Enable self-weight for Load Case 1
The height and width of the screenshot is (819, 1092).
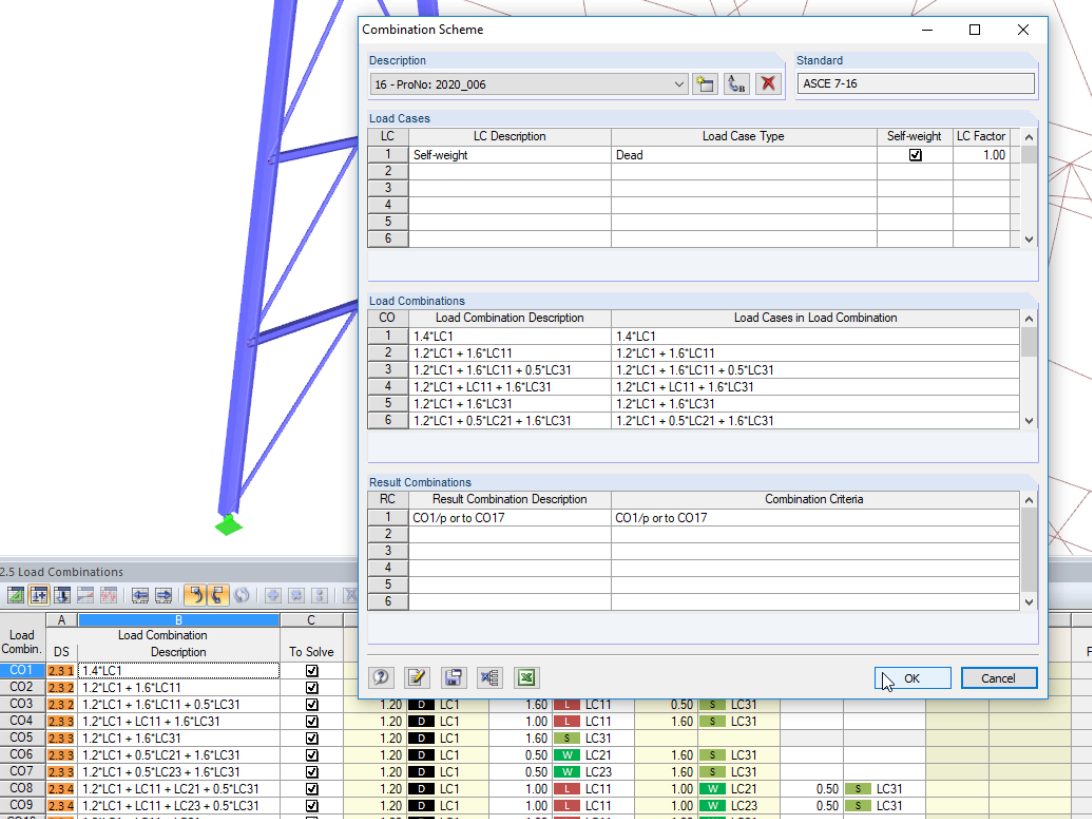coord(914,154)
